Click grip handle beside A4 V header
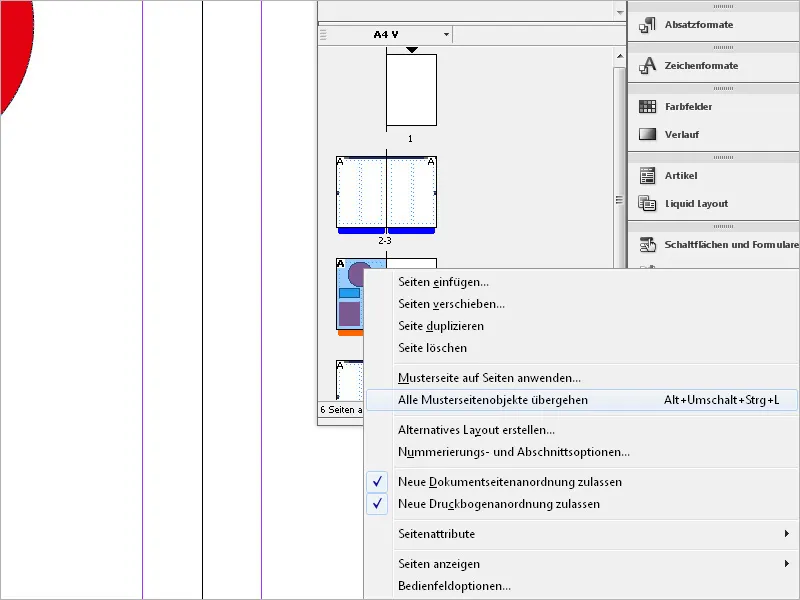This screenshot has width=800, height=600. [x=322, y=35]
